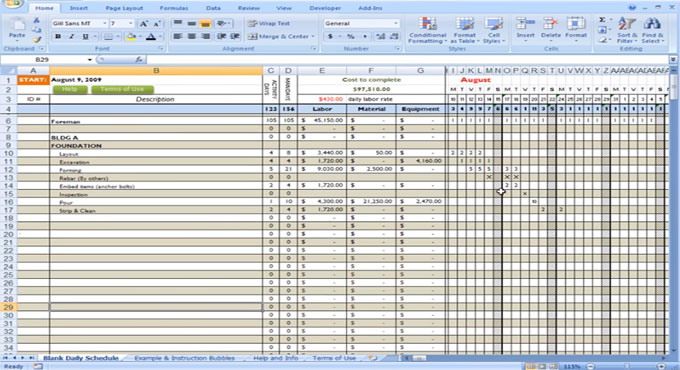Switch to the Page Layout tab
Viewport: 680px width, 370px height.
click(124, 8)
